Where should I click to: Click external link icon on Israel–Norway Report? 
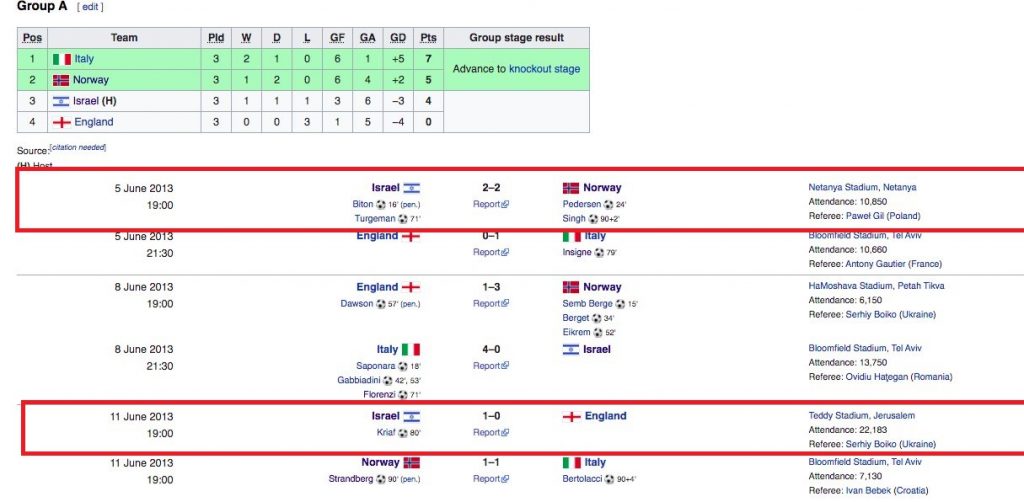click(x=505, y=204)
